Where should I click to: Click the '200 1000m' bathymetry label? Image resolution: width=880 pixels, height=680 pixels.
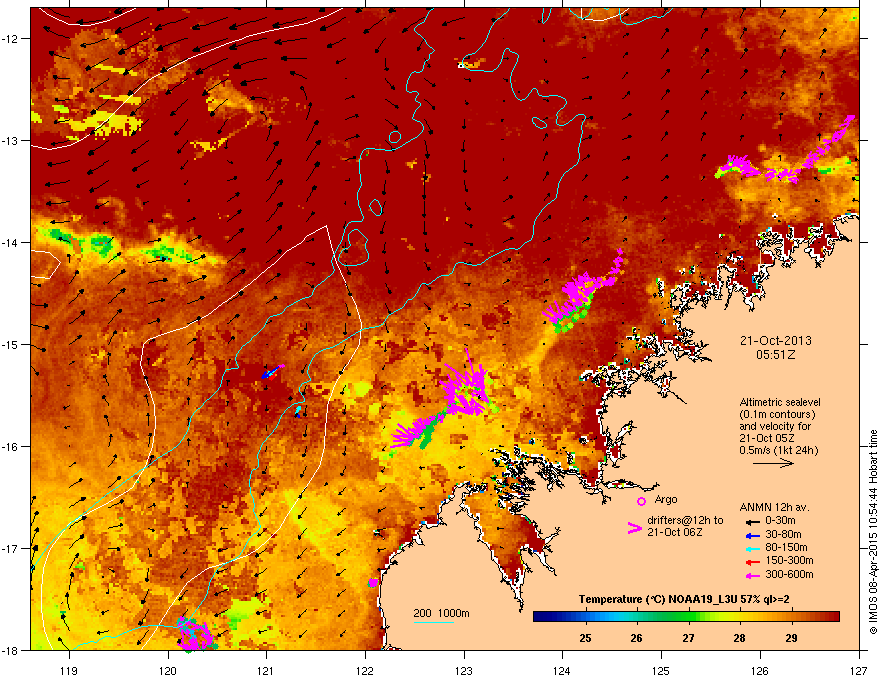[x=441, y=613]
